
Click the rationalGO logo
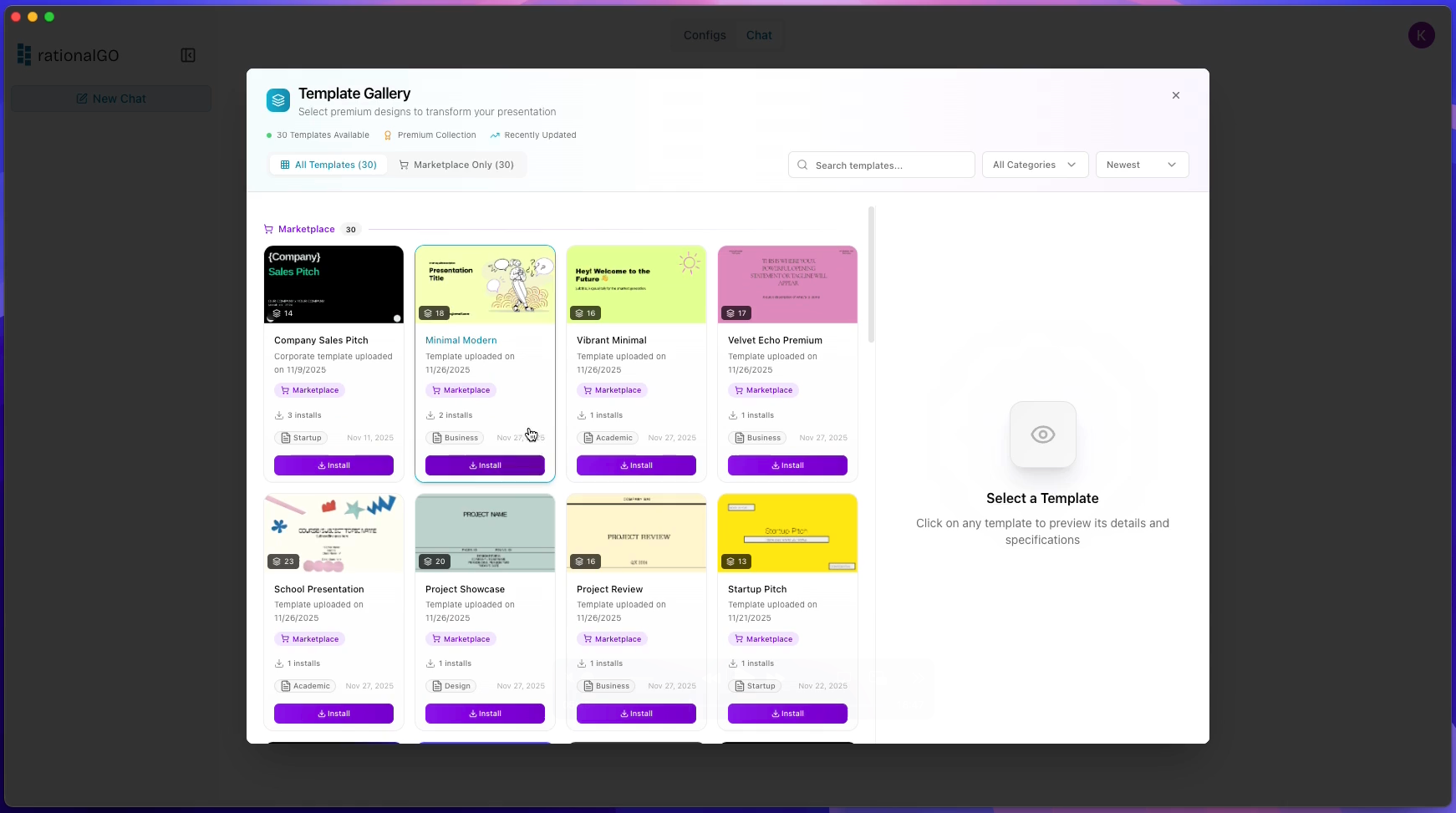69,55
